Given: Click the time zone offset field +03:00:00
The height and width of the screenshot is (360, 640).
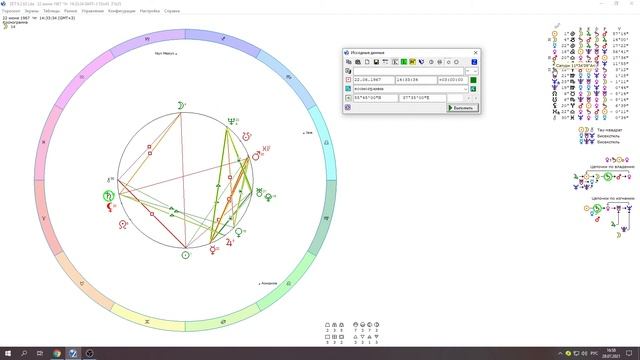Looking at the screenshot, I should tap(453, 80).
